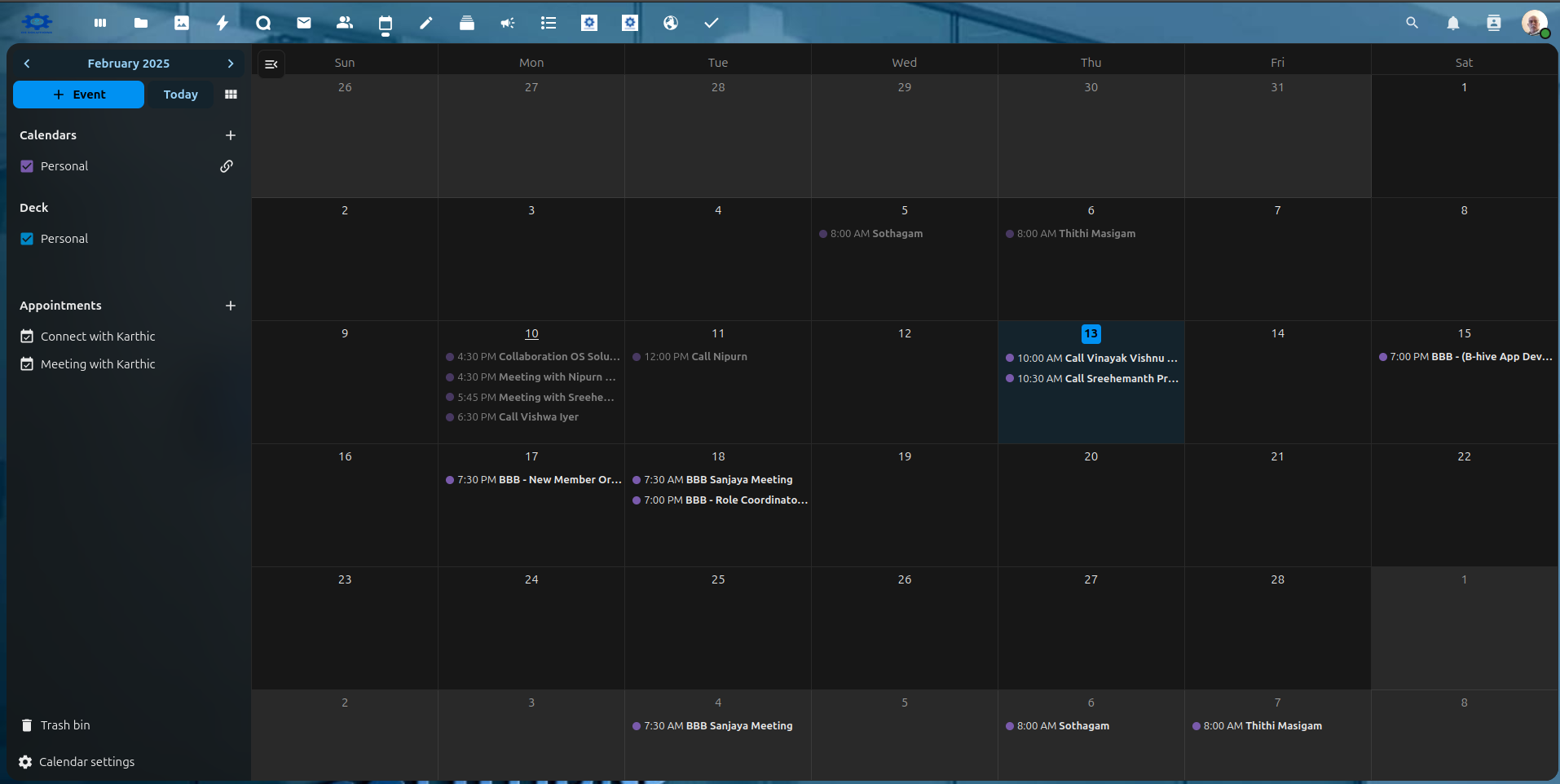Go to previous month using left chevron
The width and height of the screenshot is (1560, 784).
27,64
